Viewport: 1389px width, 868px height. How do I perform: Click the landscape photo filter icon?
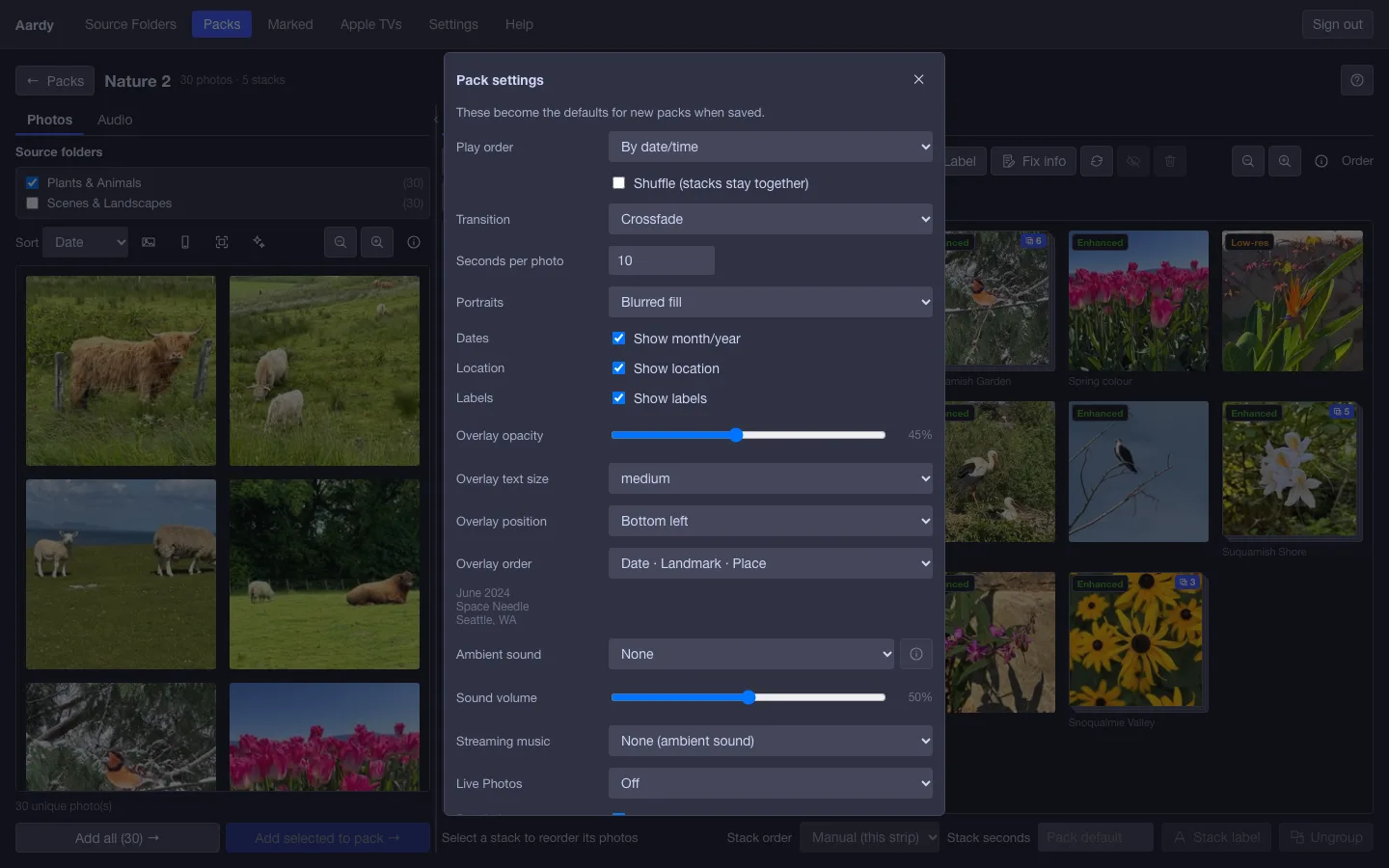tap(149, 242)
